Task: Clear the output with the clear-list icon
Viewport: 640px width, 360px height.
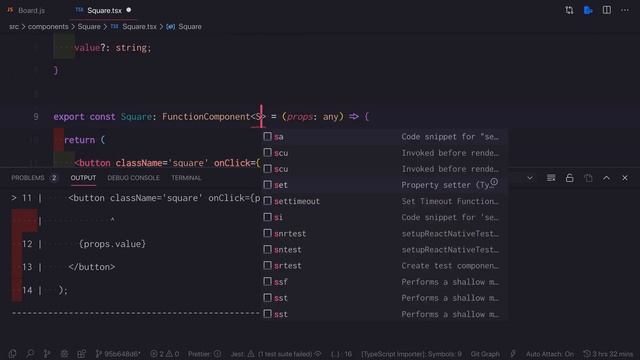Action: 551,178
